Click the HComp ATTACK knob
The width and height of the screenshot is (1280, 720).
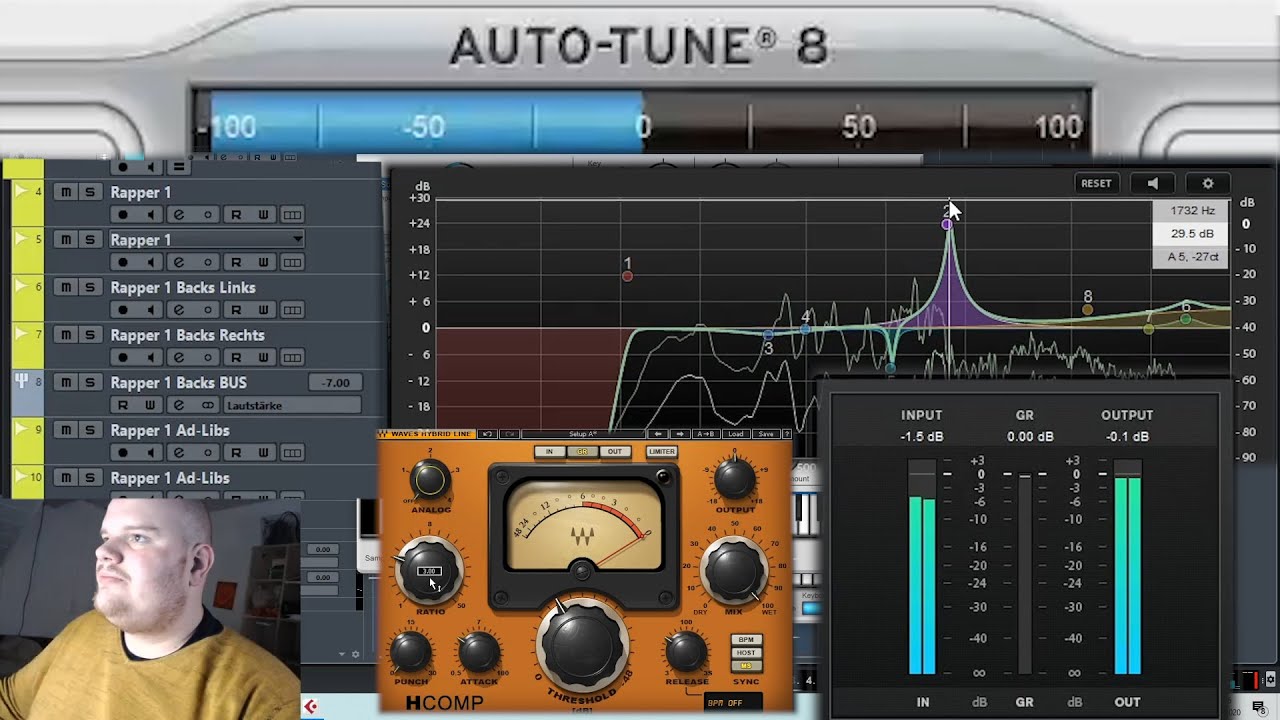pyautogui.click(x=479, y=652)
